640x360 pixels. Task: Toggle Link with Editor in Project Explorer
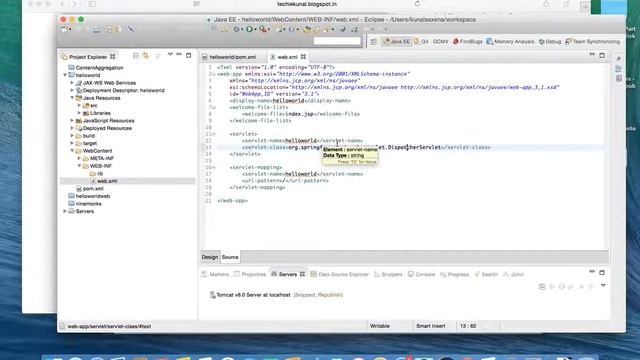pyautogui.click(x=146, y=56)
